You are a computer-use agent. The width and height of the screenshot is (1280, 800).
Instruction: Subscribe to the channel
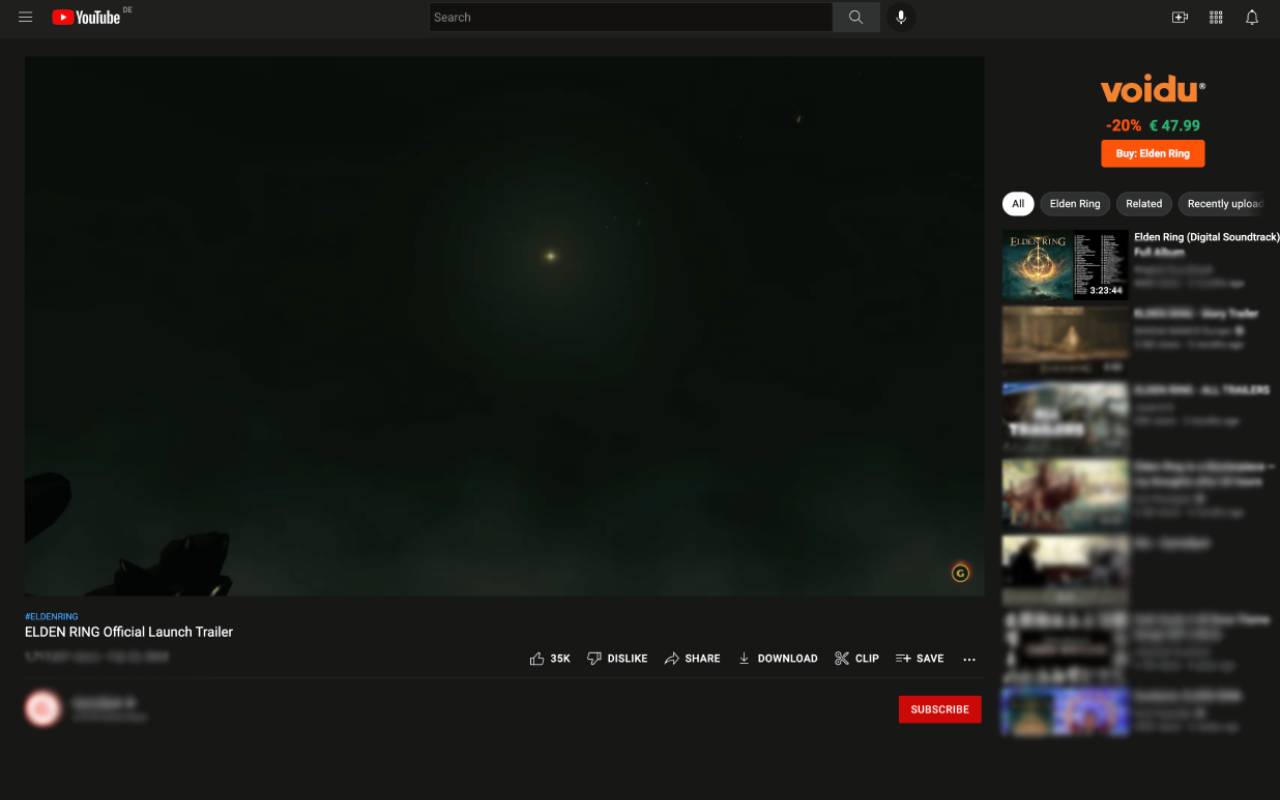pyautogui.click(x=940, y=709)
